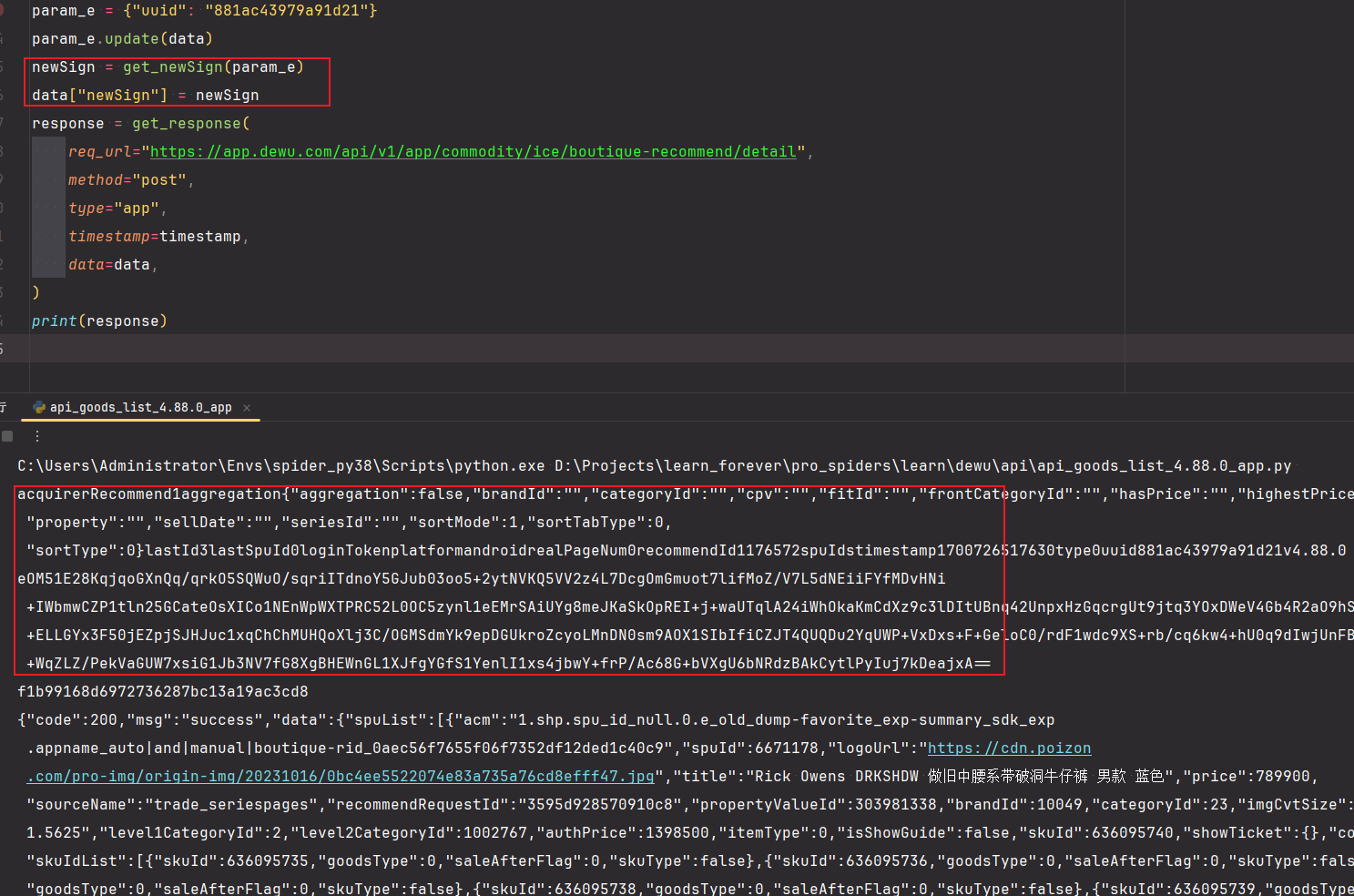Open the app.dewu.com boutique-recommend URL link
The width and height of the screenshot is (1354, 896).
[x=473, y=152]
